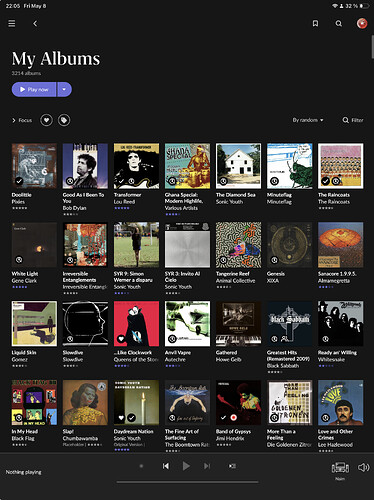The width and height of the screenshot is (374, 500).
Task: Click the checkmark badge on Daydream Nation cover
Action: [x=131, y=418]
